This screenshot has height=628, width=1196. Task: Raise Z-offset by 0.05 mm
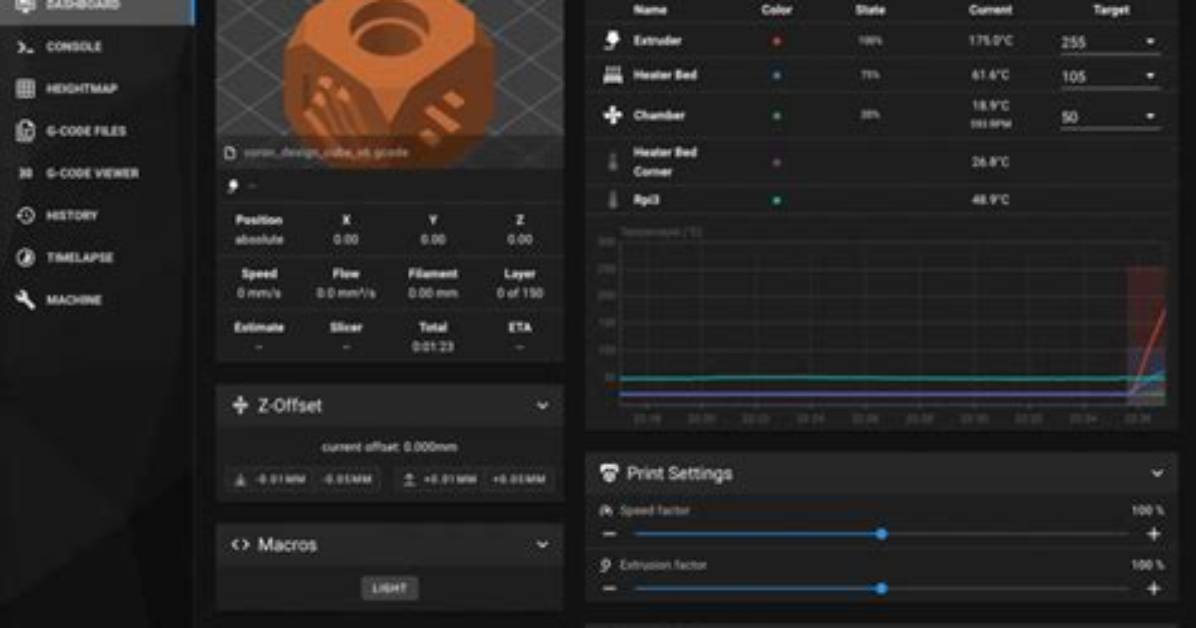(x=519, y=480)
